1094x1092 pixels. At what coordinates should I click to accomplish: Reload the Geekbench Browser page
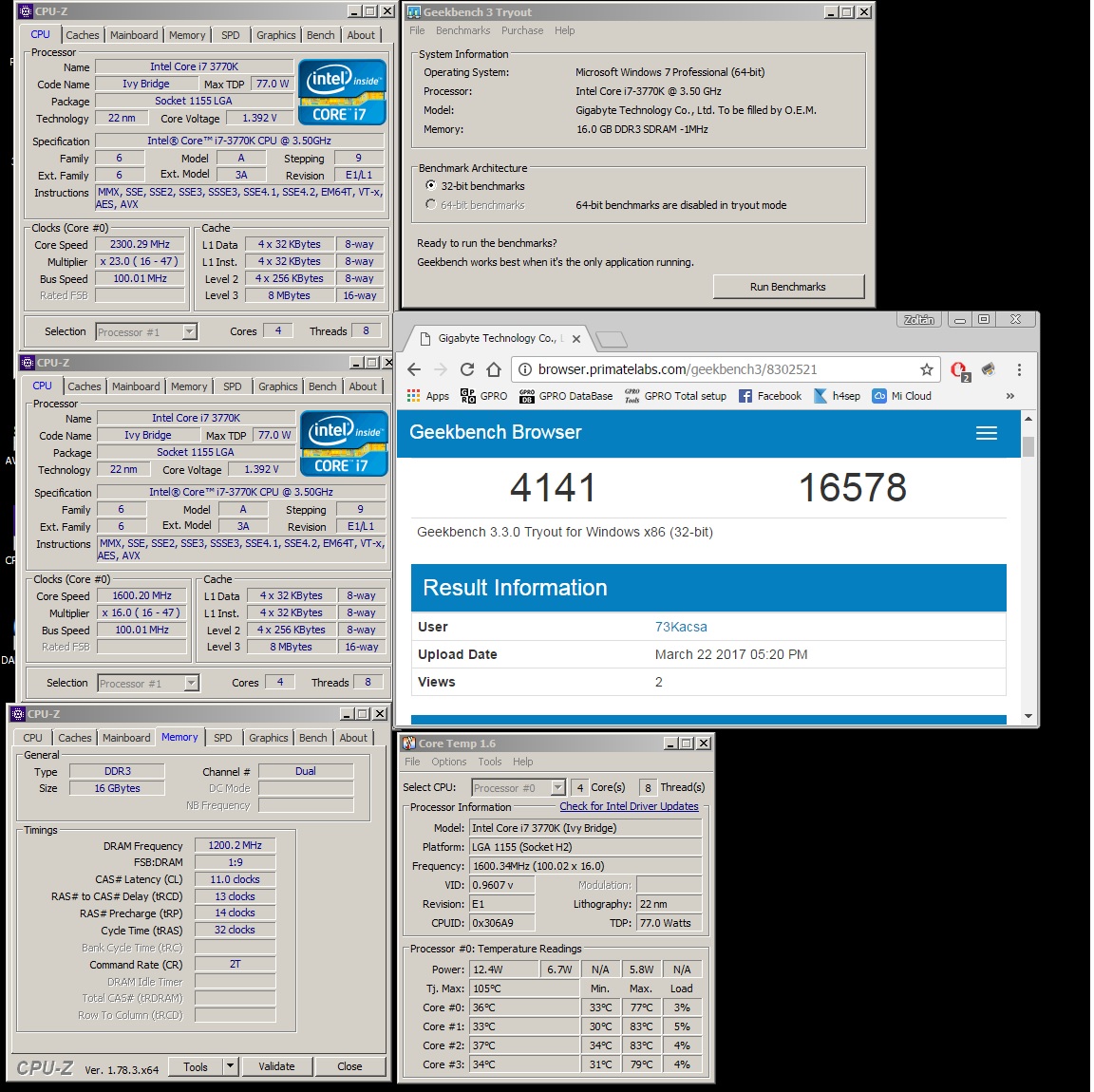coord(467,369)
